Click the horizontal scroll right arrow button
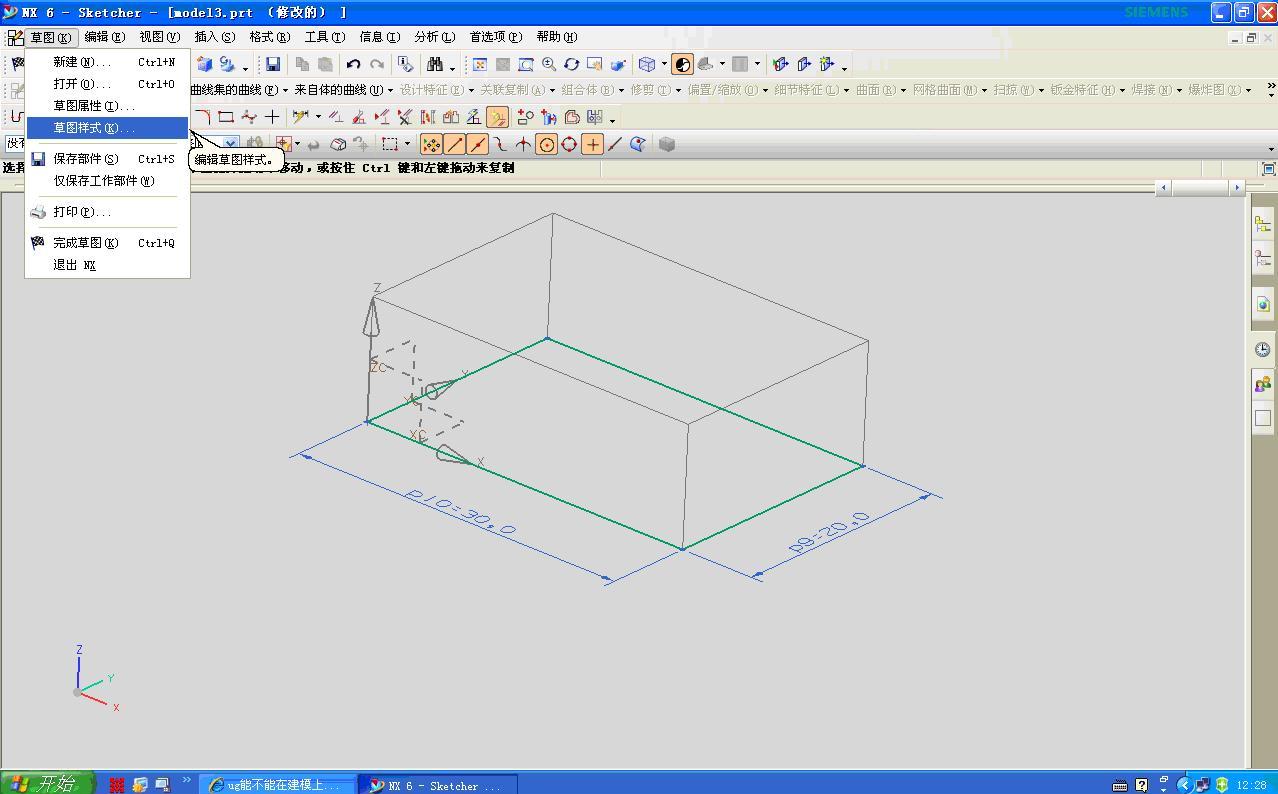The height and width of the screenshot is (794, 1278). click(1237, 187)
